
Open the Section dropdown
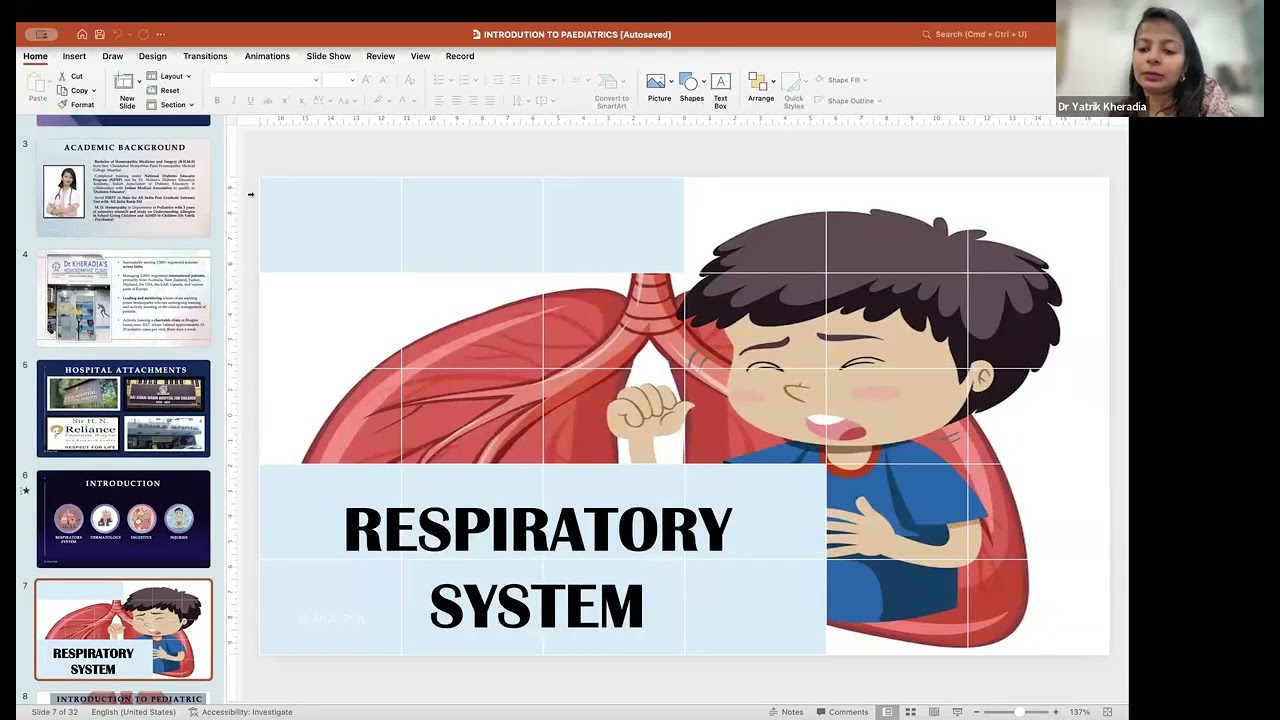click(170, 104)
